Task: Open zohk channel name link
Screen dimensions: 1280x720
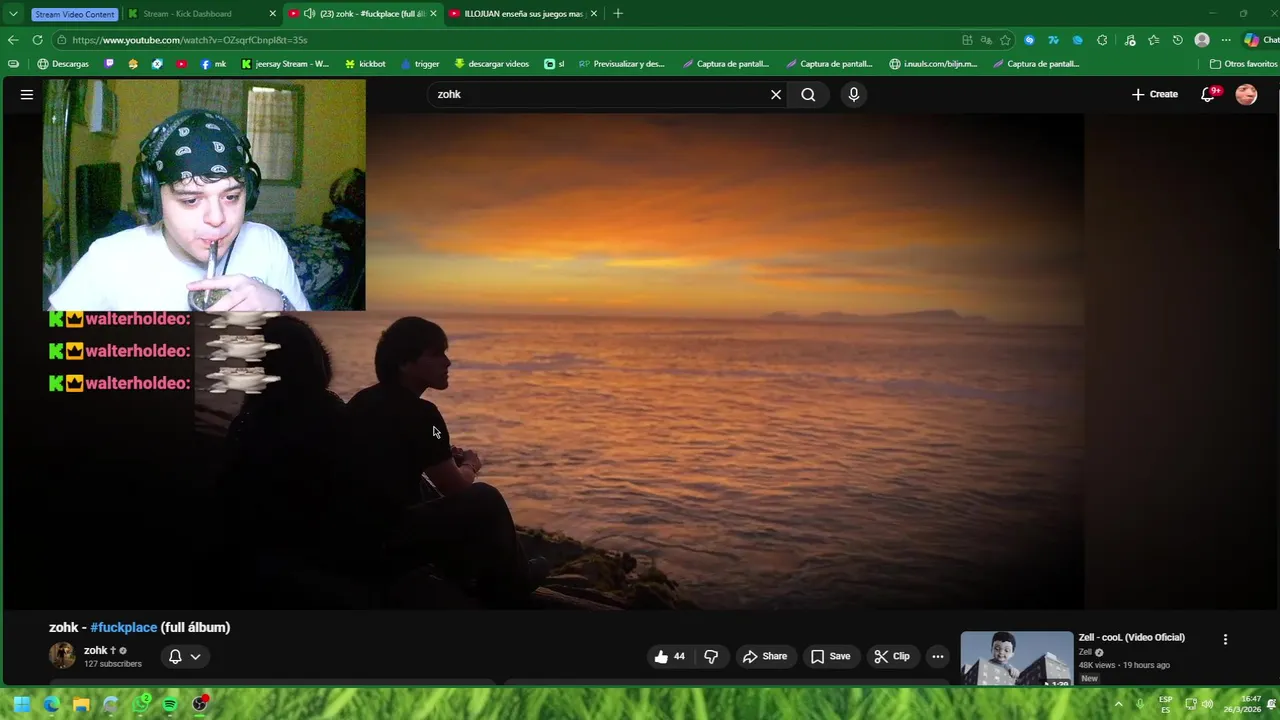Action: (x=95, y=650)
